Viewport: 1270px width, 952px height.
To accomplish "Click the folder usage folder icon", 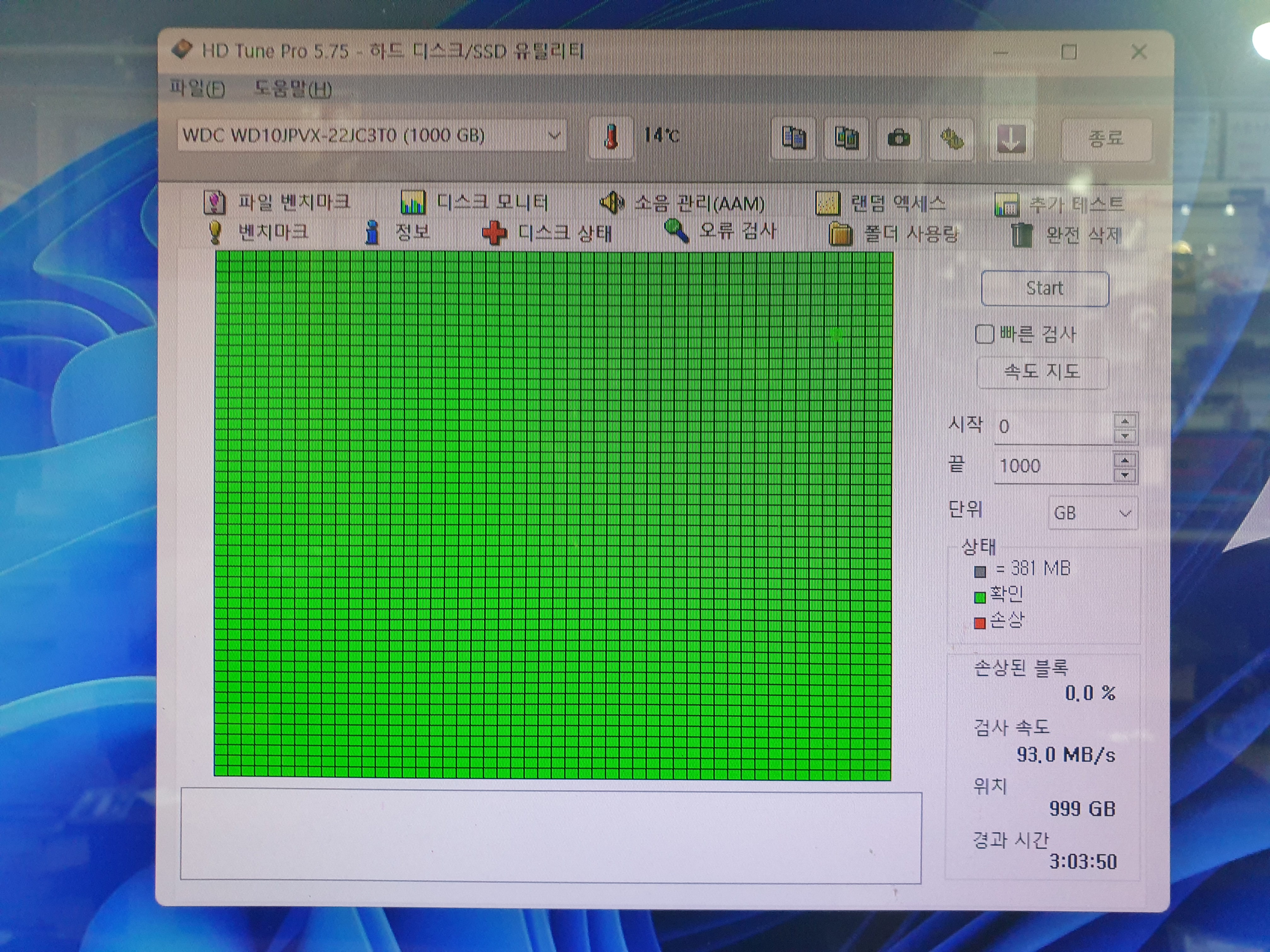I will 841,234.
